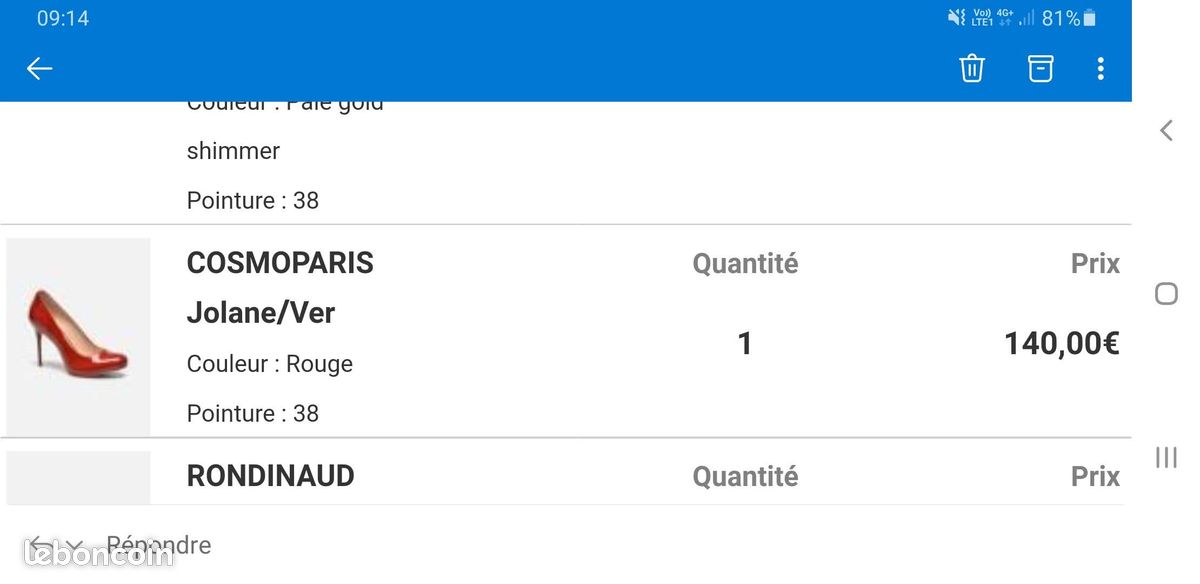
Task: Open the three-dot overflow menu
Action: coord(1100,68)
